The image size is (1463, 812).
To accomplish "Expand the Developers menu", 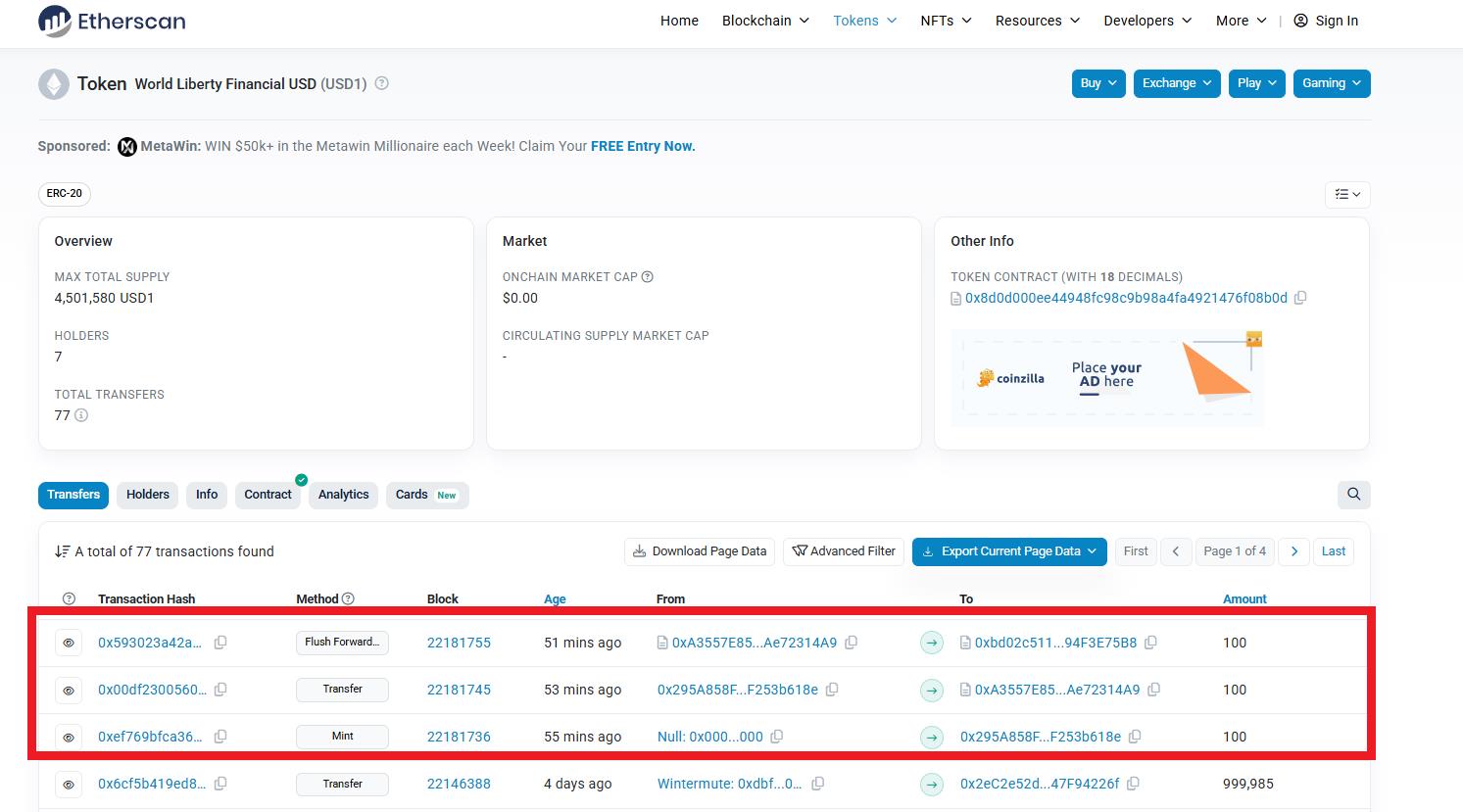I will (1147, 21).
